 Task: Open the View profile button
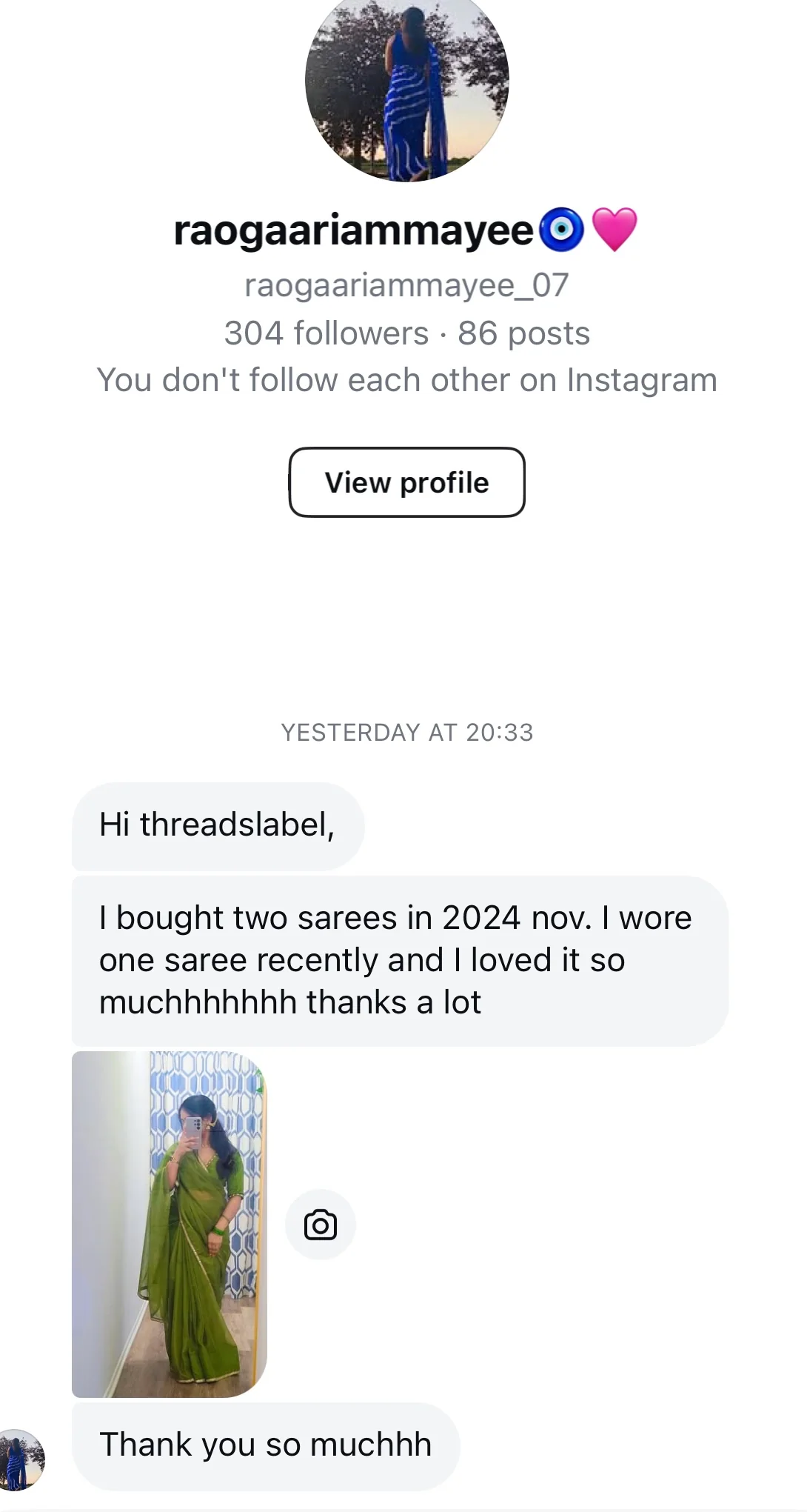tap(406, 482)
